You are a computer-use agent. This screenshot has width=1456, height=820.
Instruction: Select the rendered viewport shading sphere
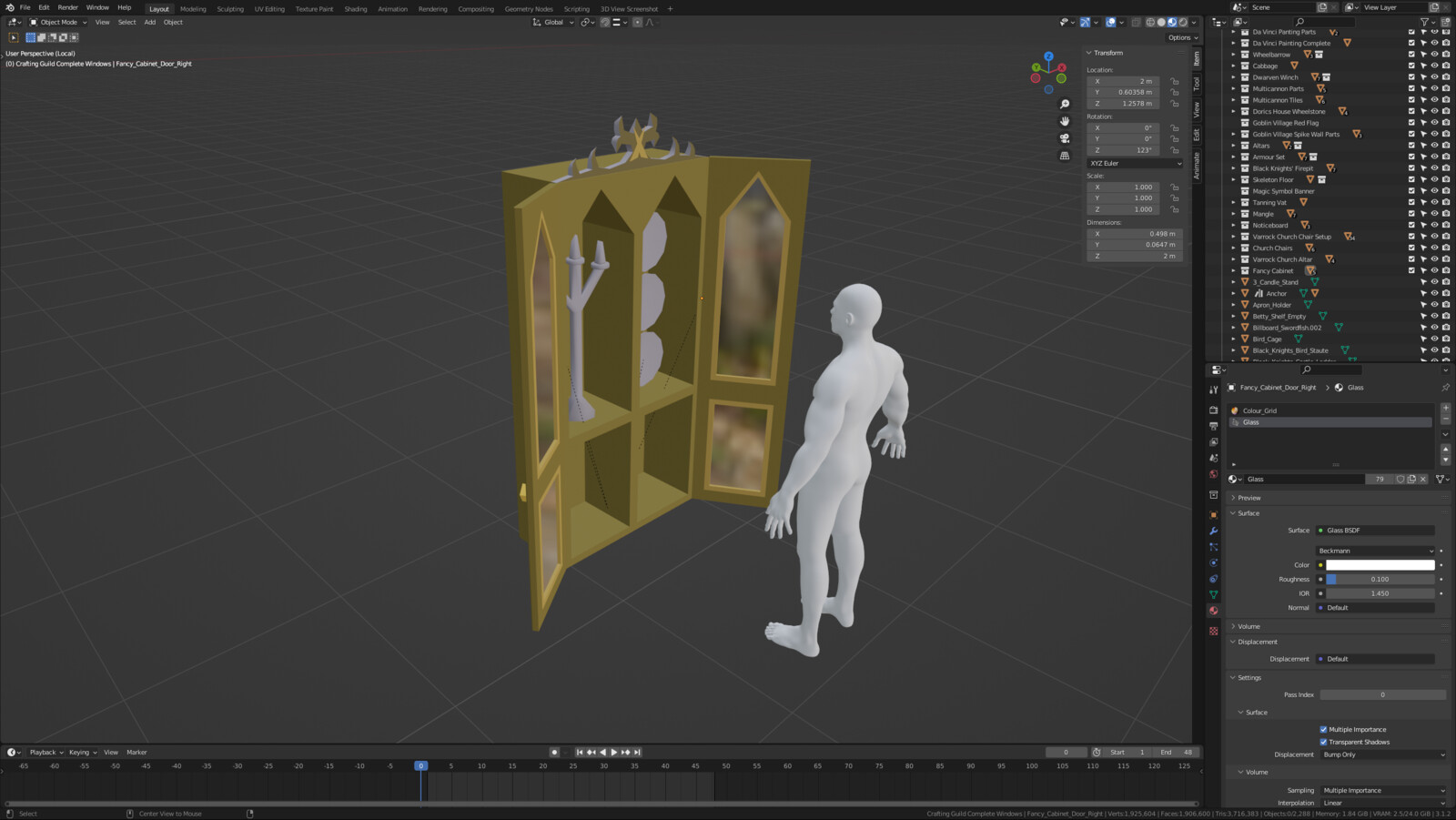tap(1183, 22)
